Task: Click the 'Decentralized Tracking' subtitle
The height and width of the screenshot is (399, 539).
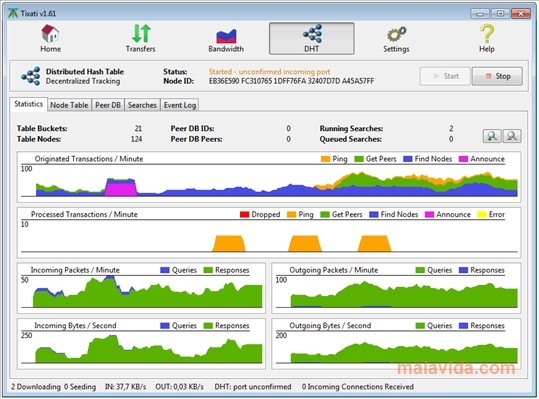Action: [83, 81]
